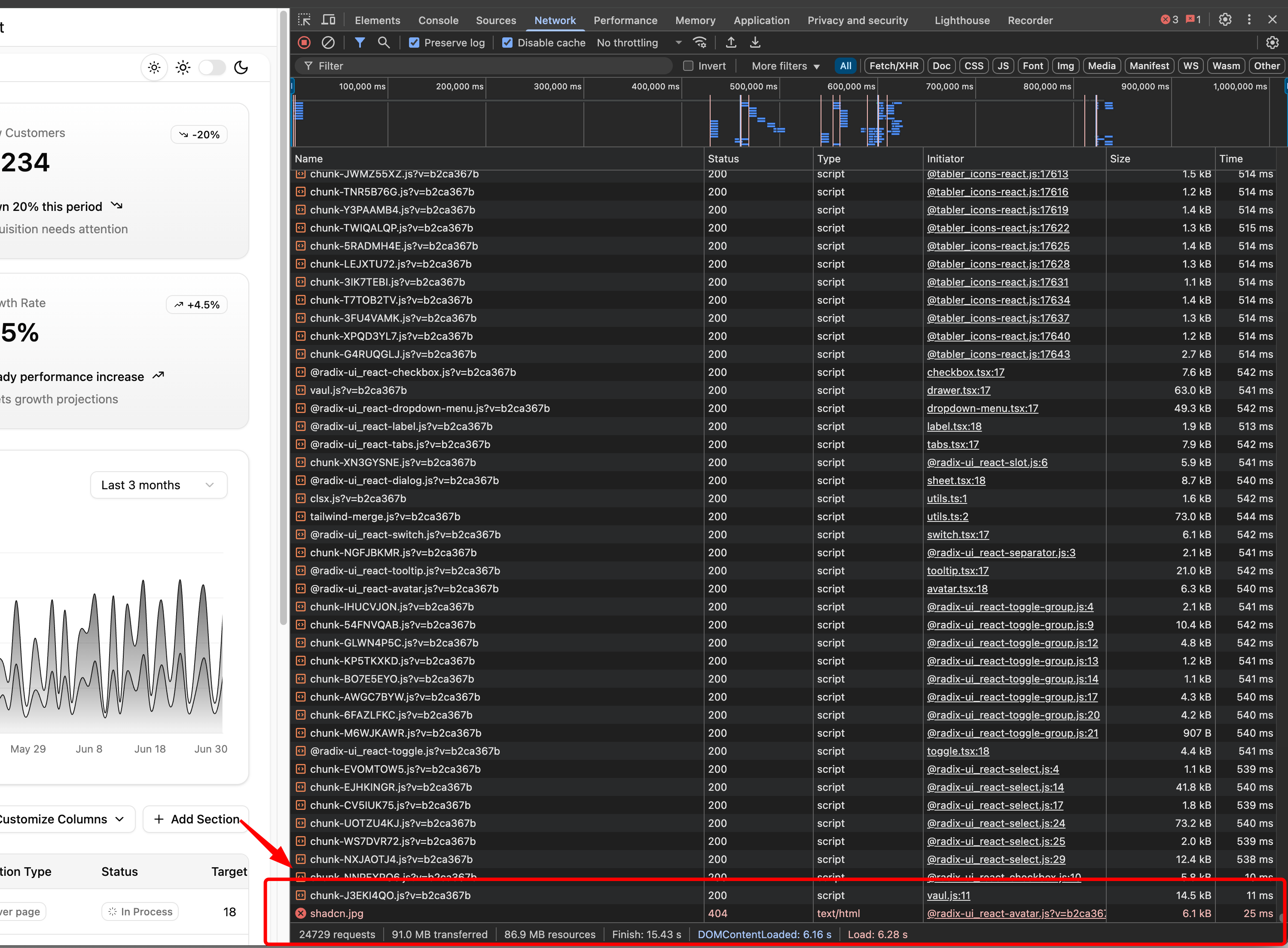Screen dimensions: 1288x948
Task: Switch to the Console tab
Action: pyautogui.click(x=438, y=20)
